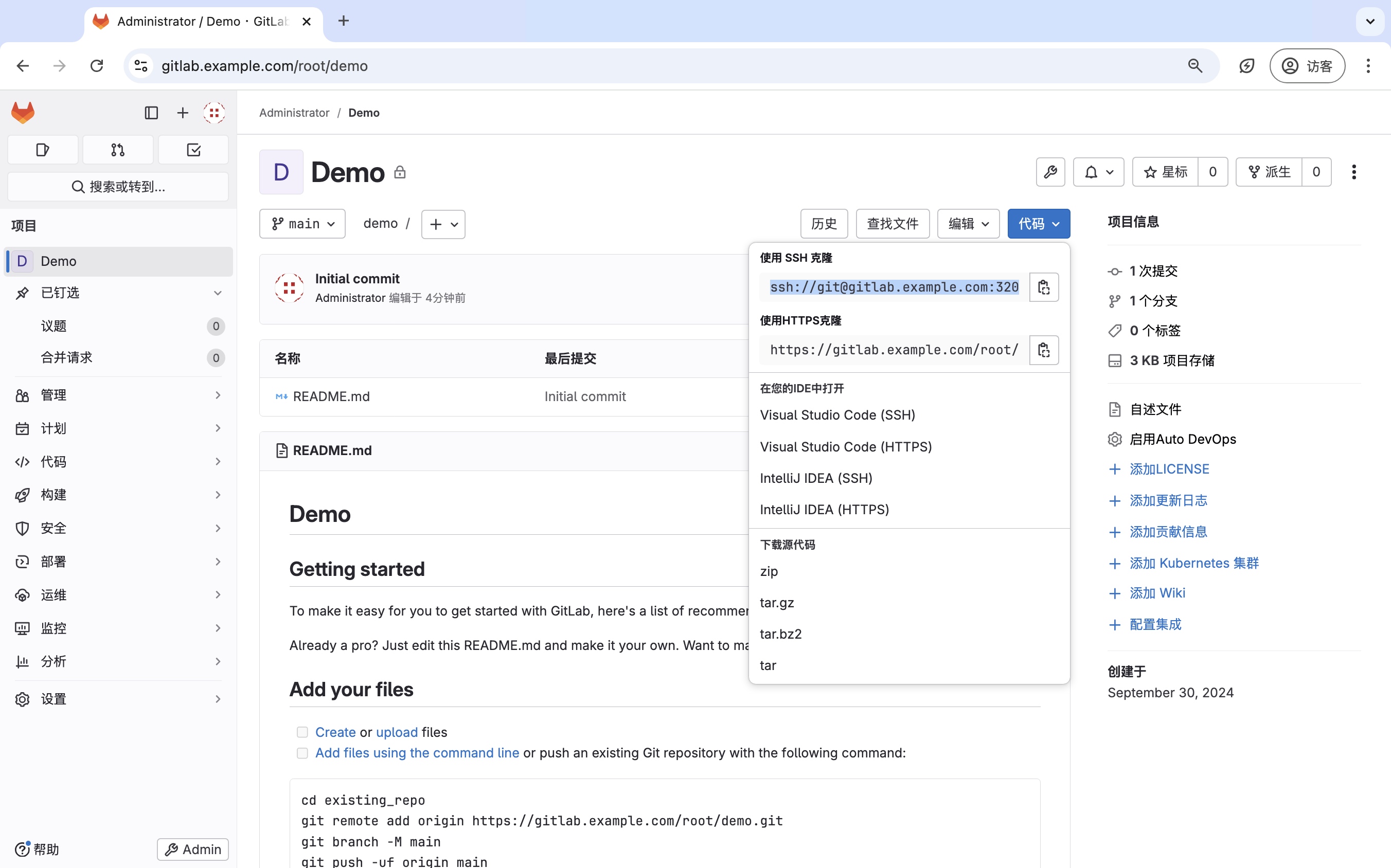
Task: Click the 查找文件 find file button
Action: point(893,223)
